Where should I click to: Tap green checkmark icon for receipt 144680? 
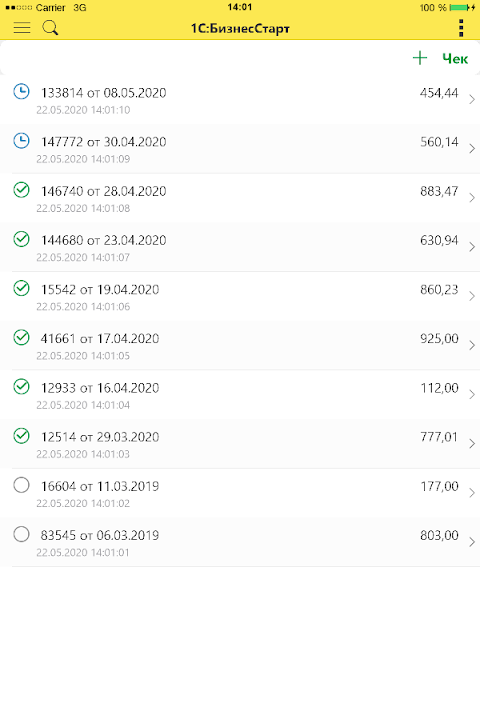click(21, 239)
